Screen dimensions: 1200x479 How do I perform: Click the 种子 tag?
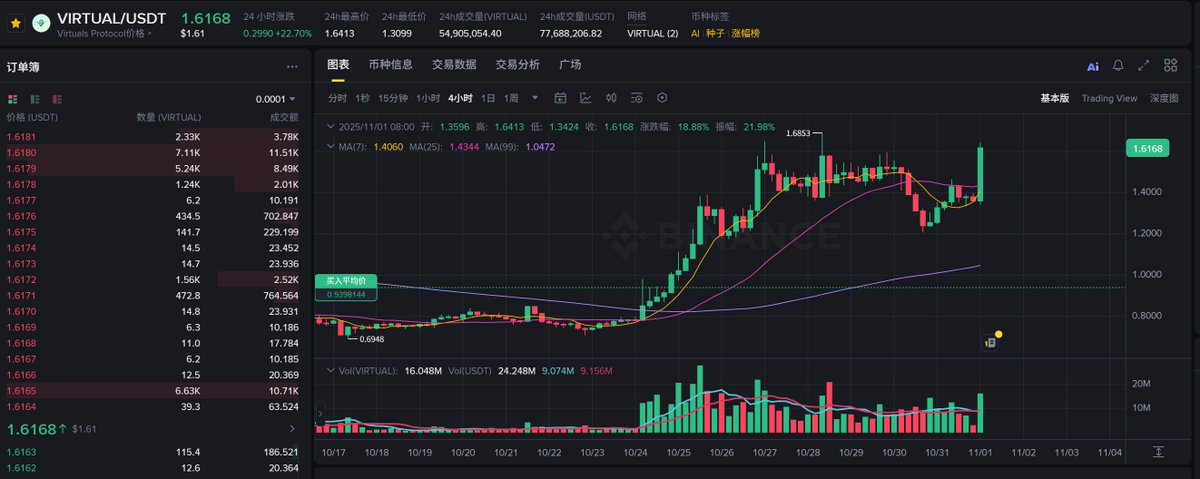pyautogui.click(x=716, y=33)
